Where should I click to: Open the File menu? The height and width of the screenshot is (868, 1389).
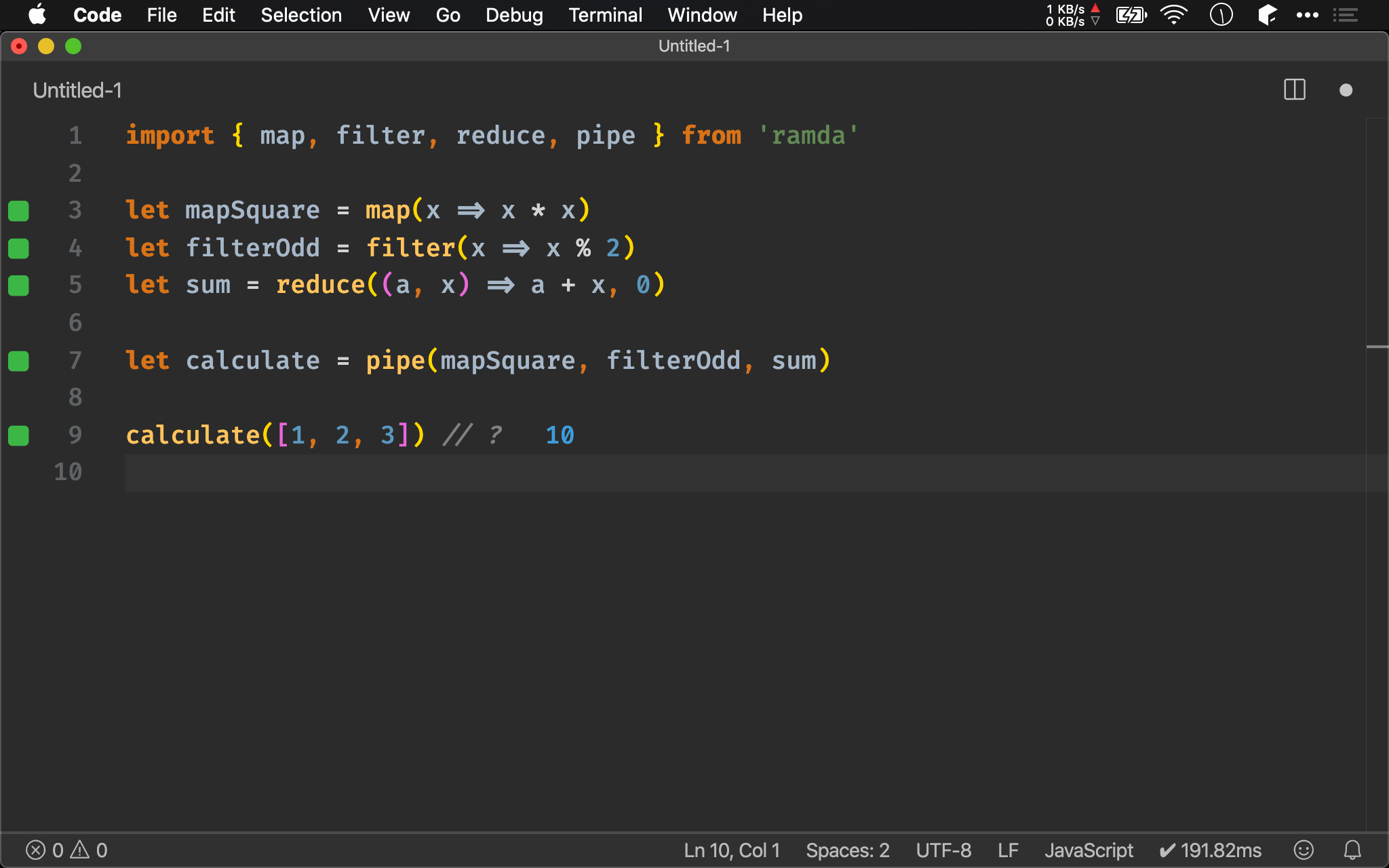[161, 15]
